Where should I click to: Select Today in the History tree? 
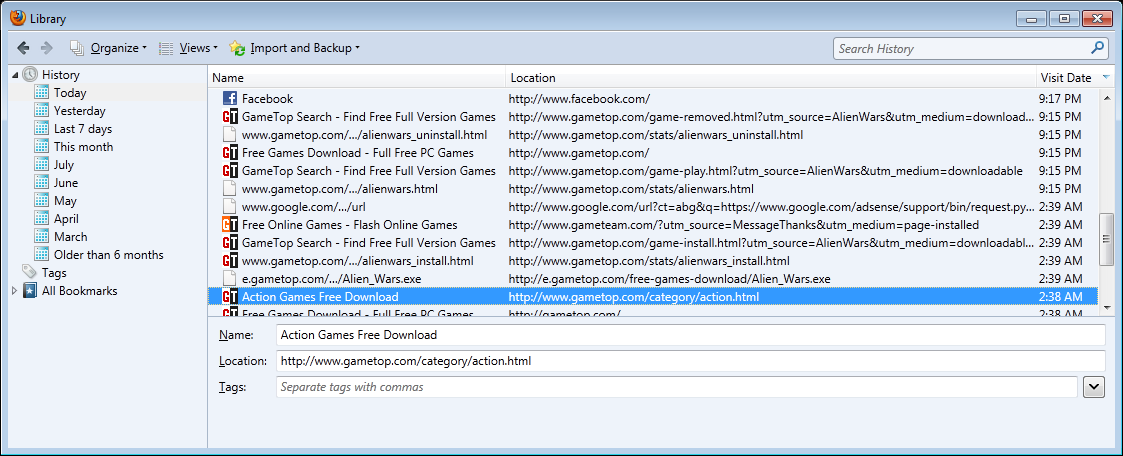(69, 93)
